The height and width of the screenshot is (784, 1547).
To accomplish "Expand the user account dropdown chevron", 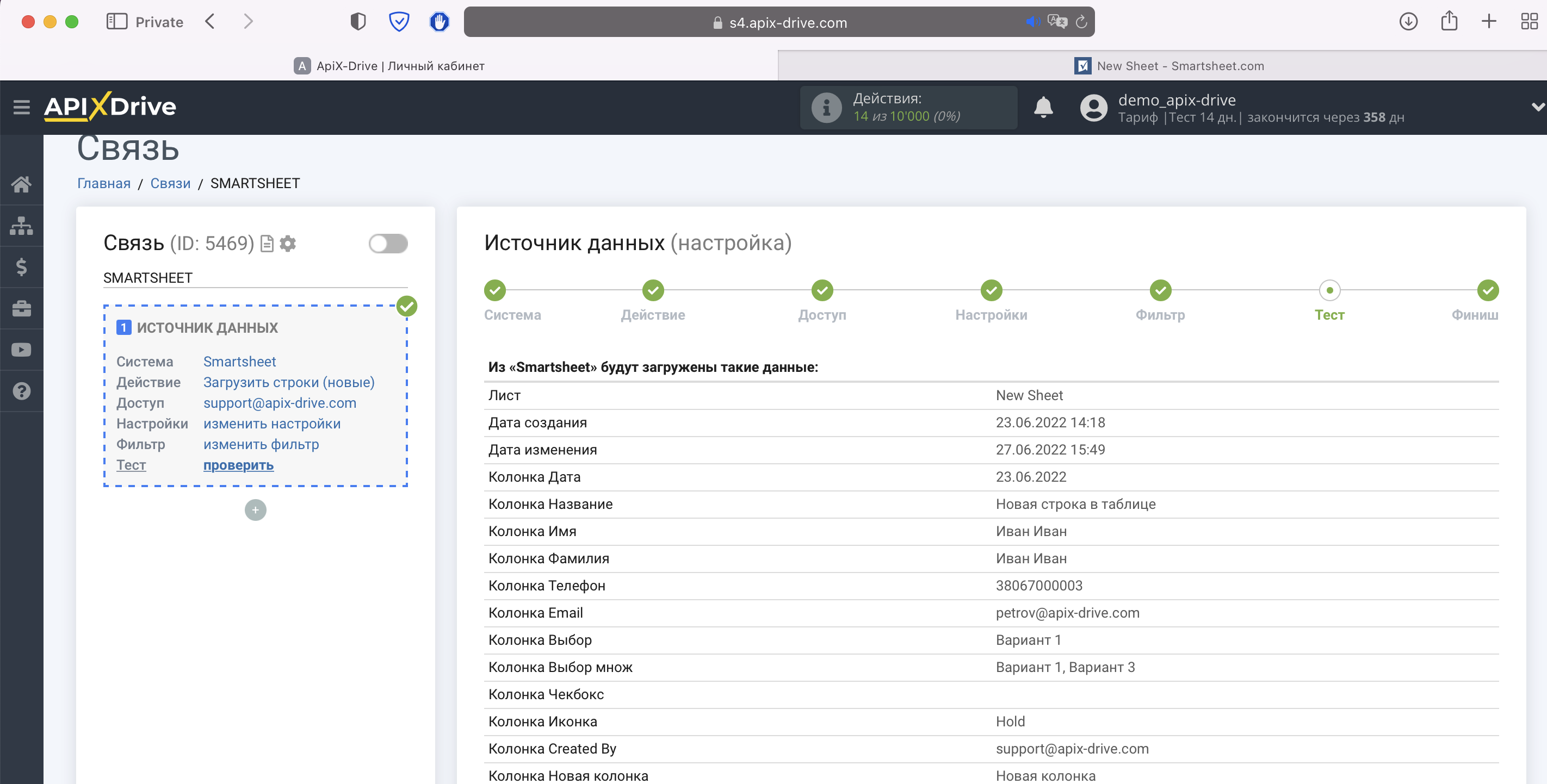I will (1537, 108).
